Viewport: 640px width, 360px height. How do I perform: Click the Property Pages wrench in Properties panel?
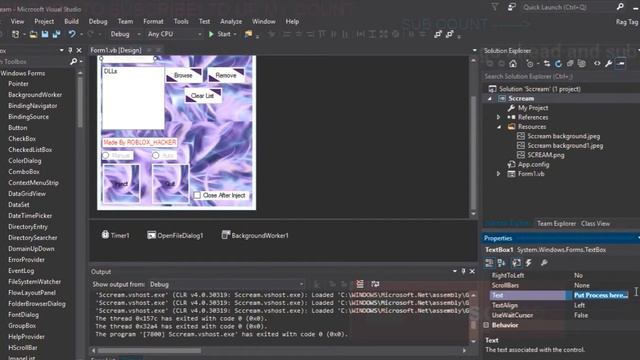tap(544, 263)
